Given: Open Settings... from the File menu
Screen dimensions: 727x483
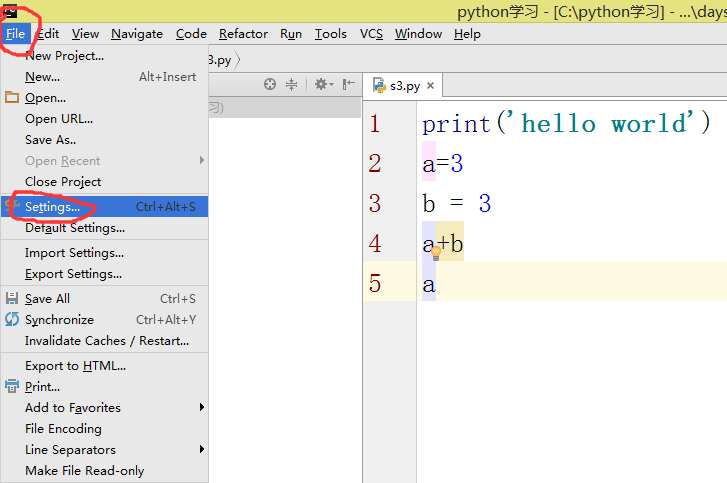Looking at the screenshot, I should (104, 207).
